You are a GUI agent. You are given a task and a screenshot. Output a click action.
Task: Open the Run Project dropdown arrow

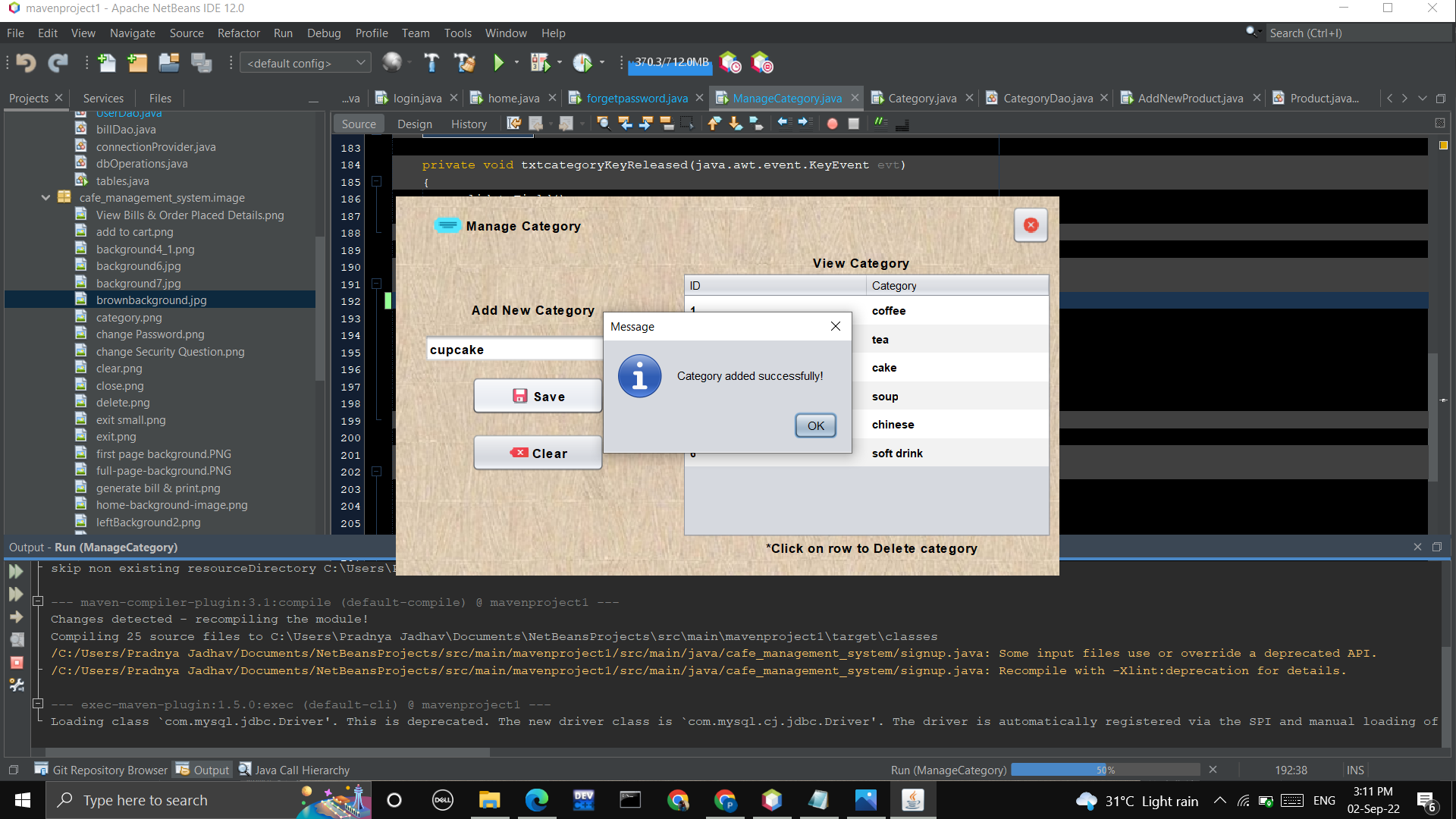(x=517, y=63)
